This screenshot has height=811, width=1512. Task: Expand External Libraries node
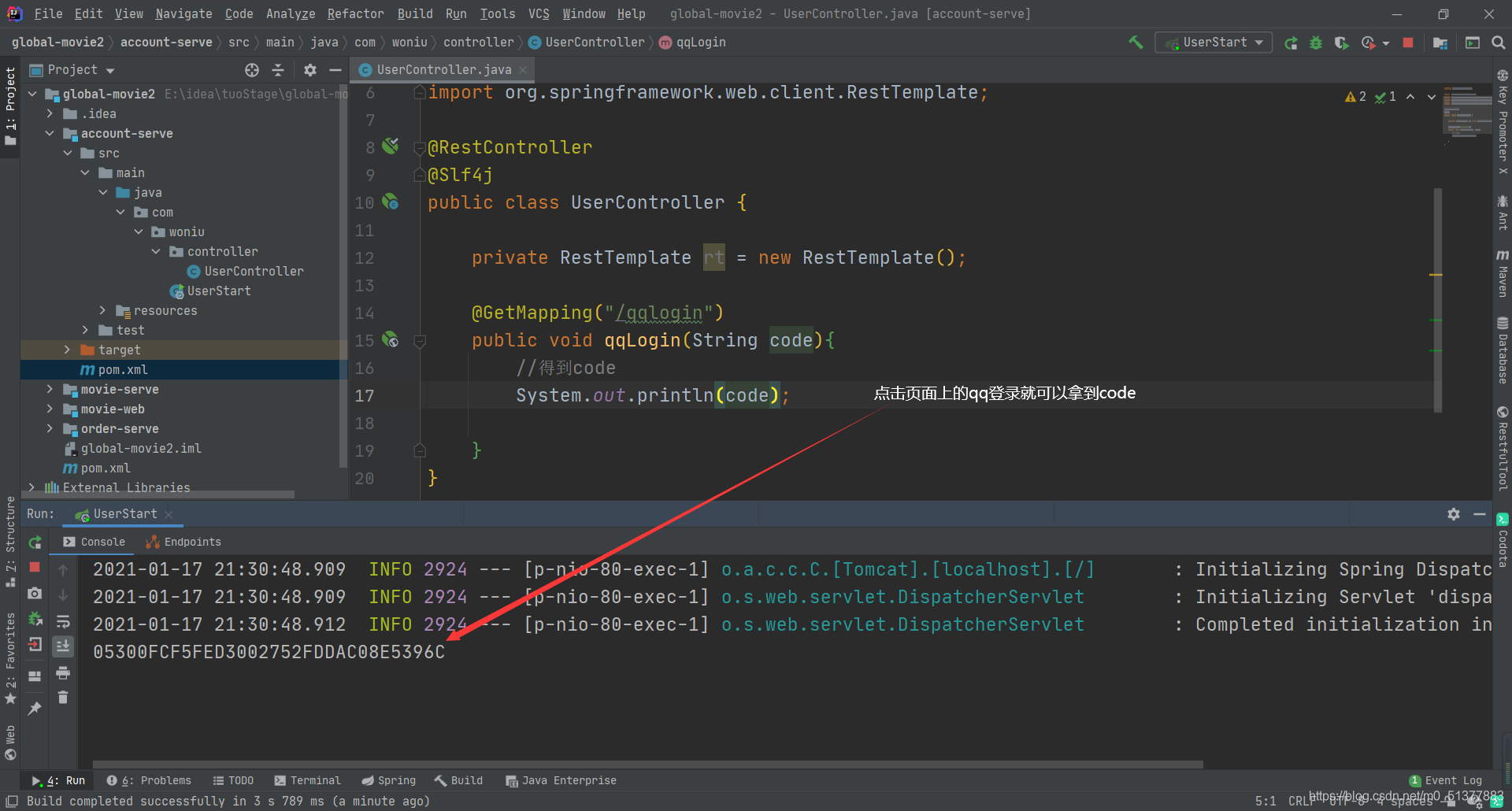32,487
